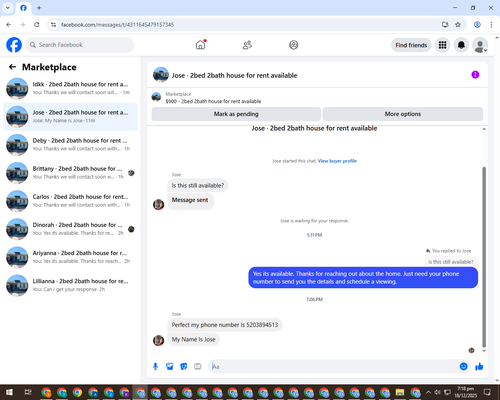Click the address bar URL
Screen dimensions: 500x400
pos(117,25)
